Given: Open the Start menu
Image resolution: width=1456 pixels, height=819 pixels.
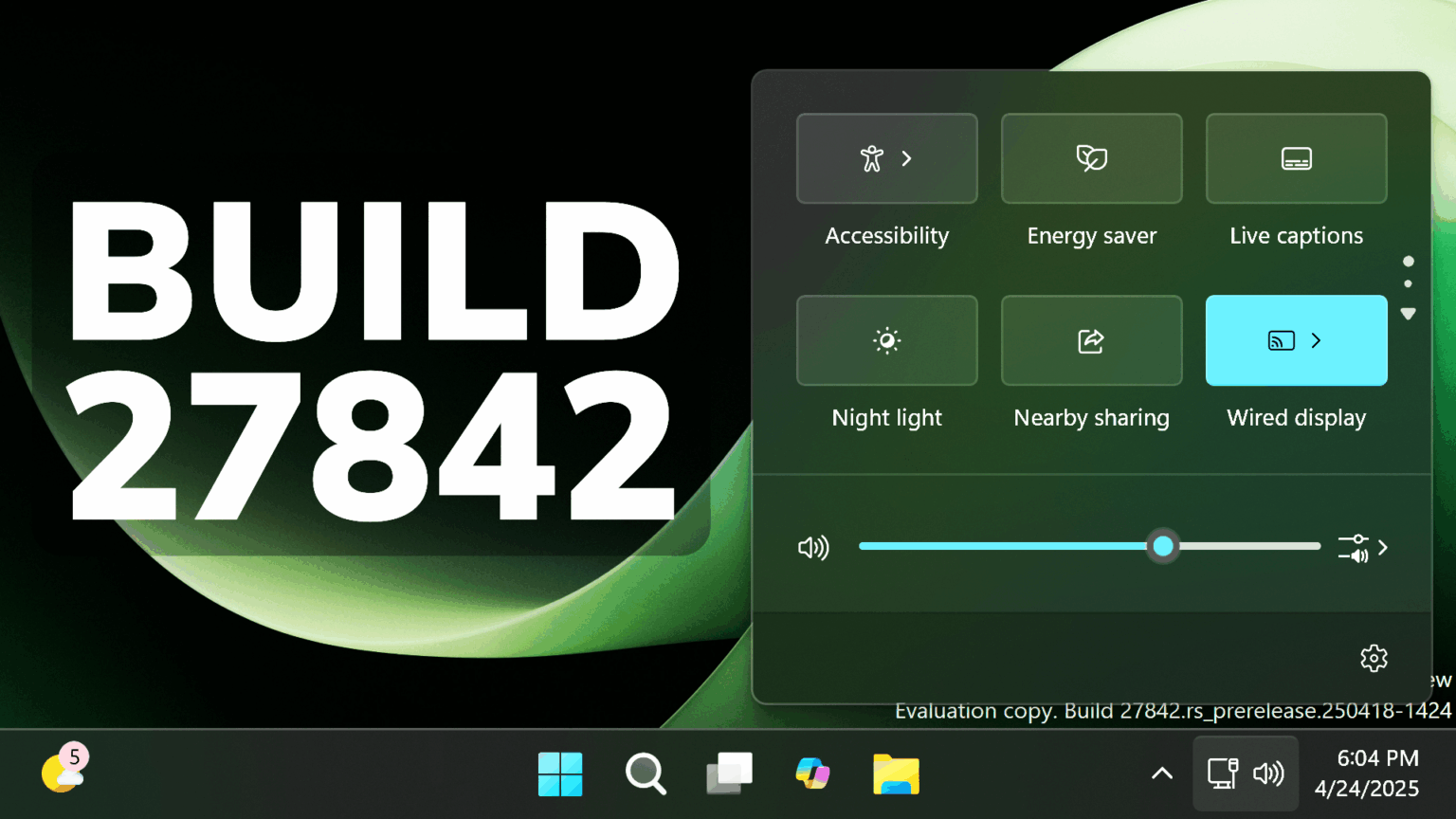Looking at the screenshot, I should (x=560, y=774).
